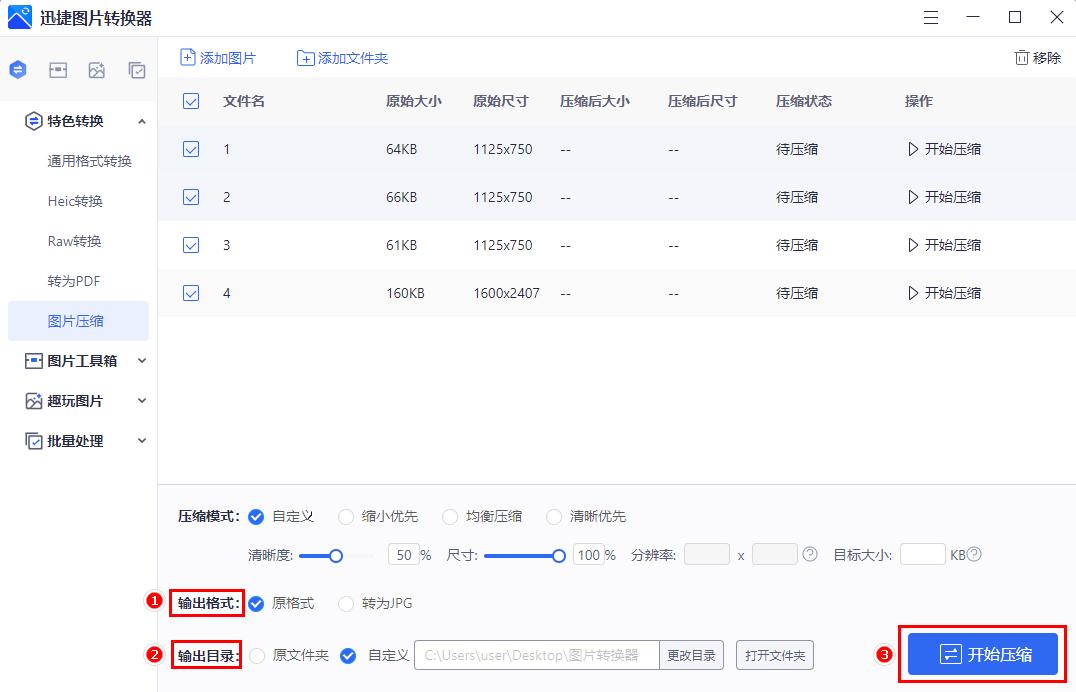Type a value in the 目标大小 KB field
The height and width of the screenshot is (692, 1076).
pyautogui.click(x=923, y=553)
